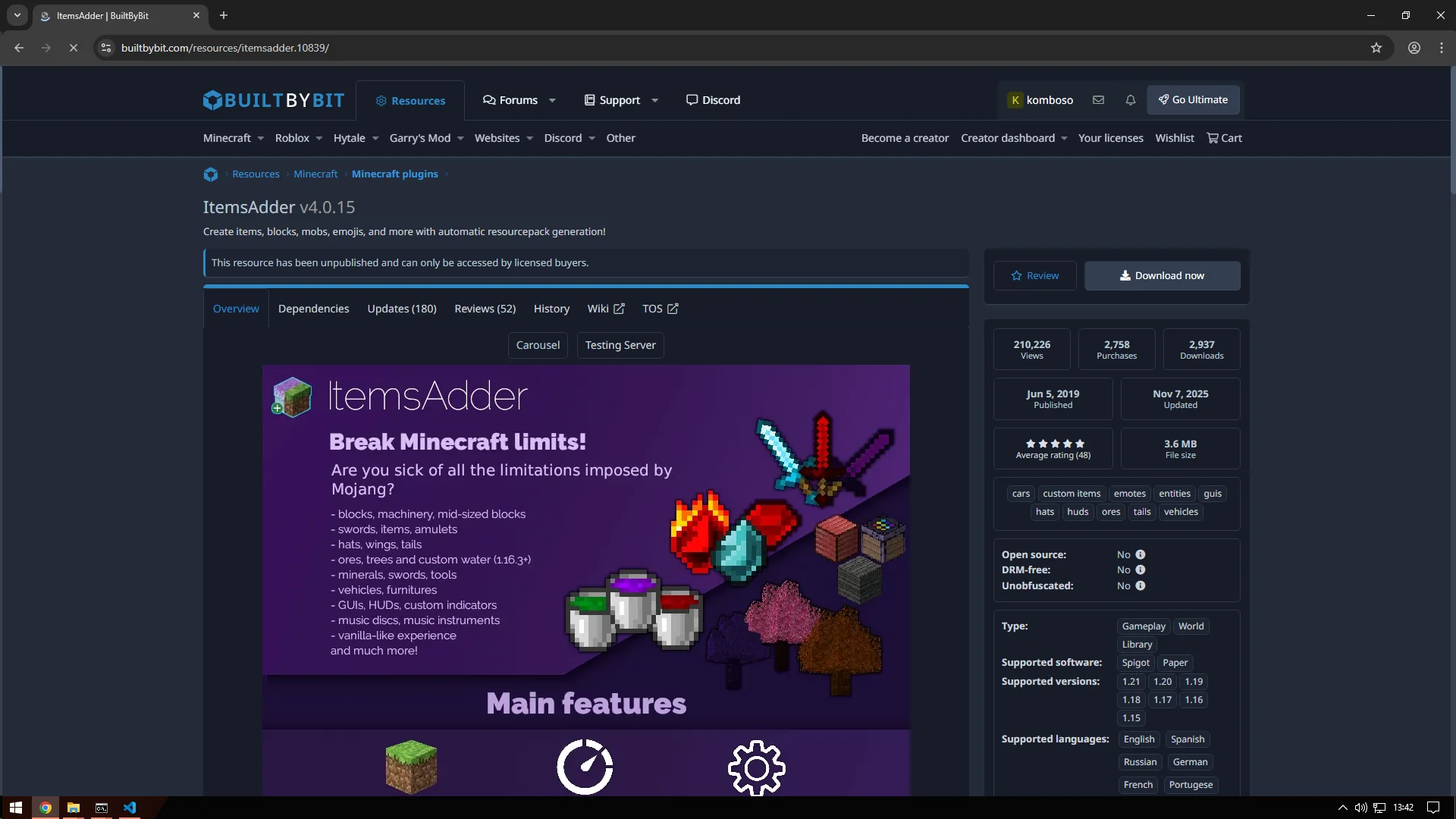
Task: Open the external Wiki link
Action: 606,309
